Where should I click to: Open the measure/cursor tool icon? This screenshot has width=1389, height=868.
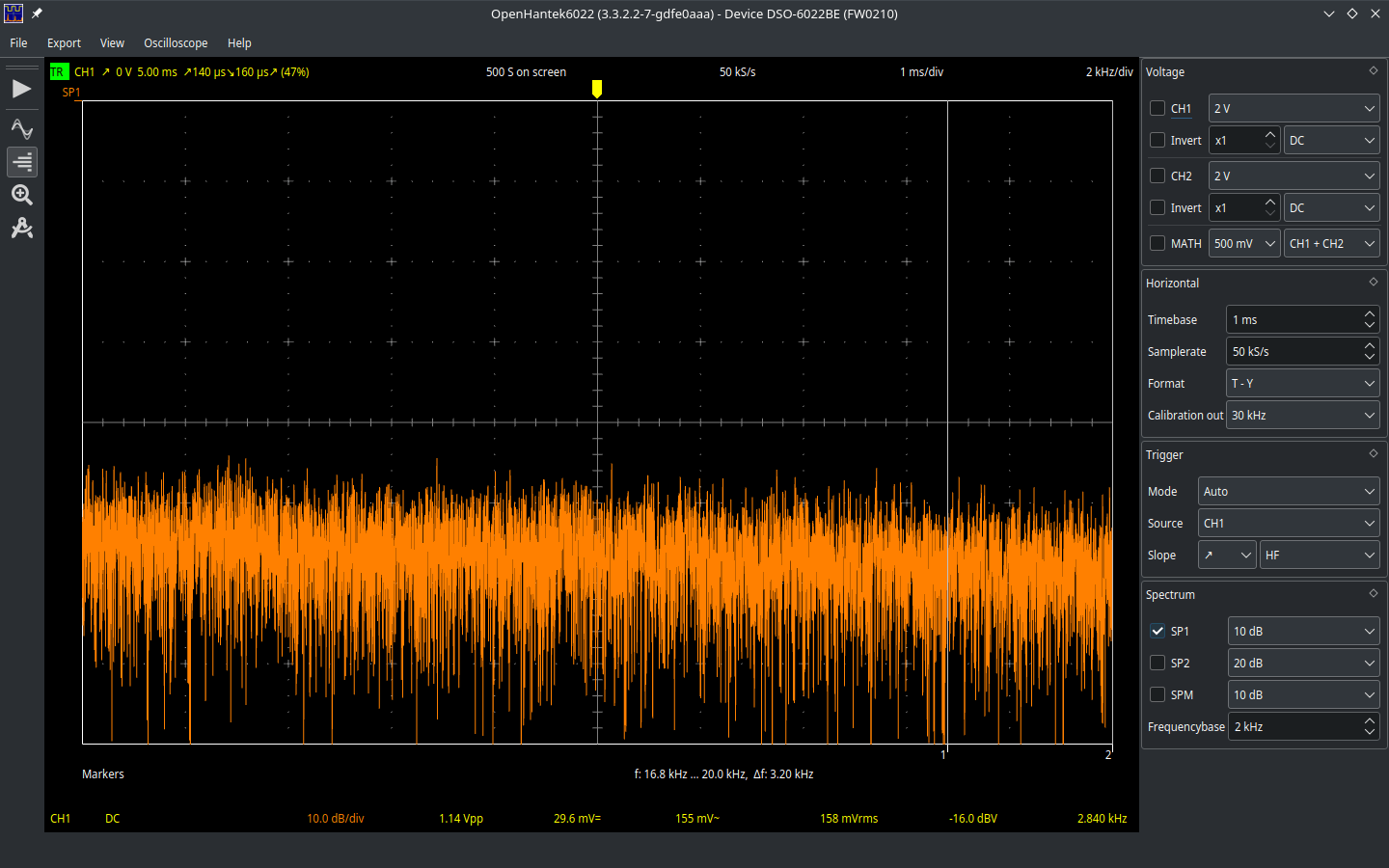(x=21, y=228)
